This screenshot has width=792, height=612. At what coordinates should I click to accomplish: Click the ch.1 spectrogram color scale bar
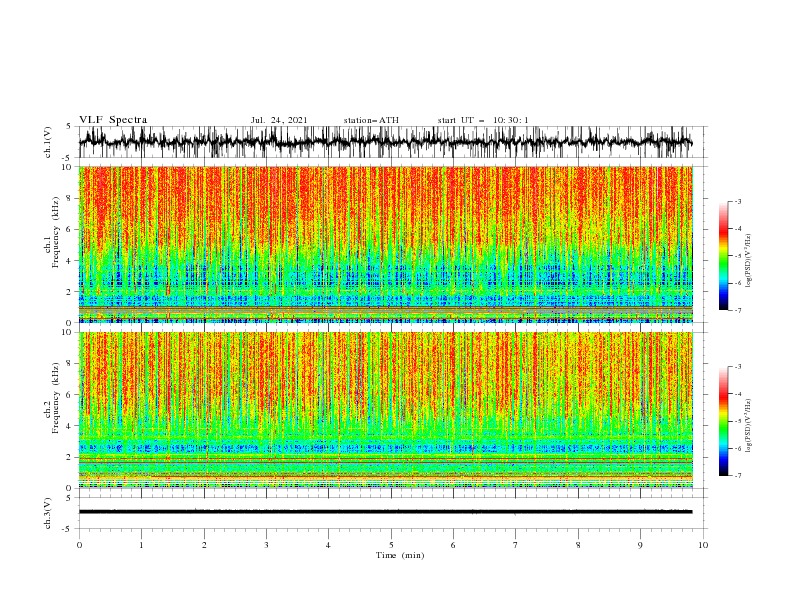[x=724, y=256]
